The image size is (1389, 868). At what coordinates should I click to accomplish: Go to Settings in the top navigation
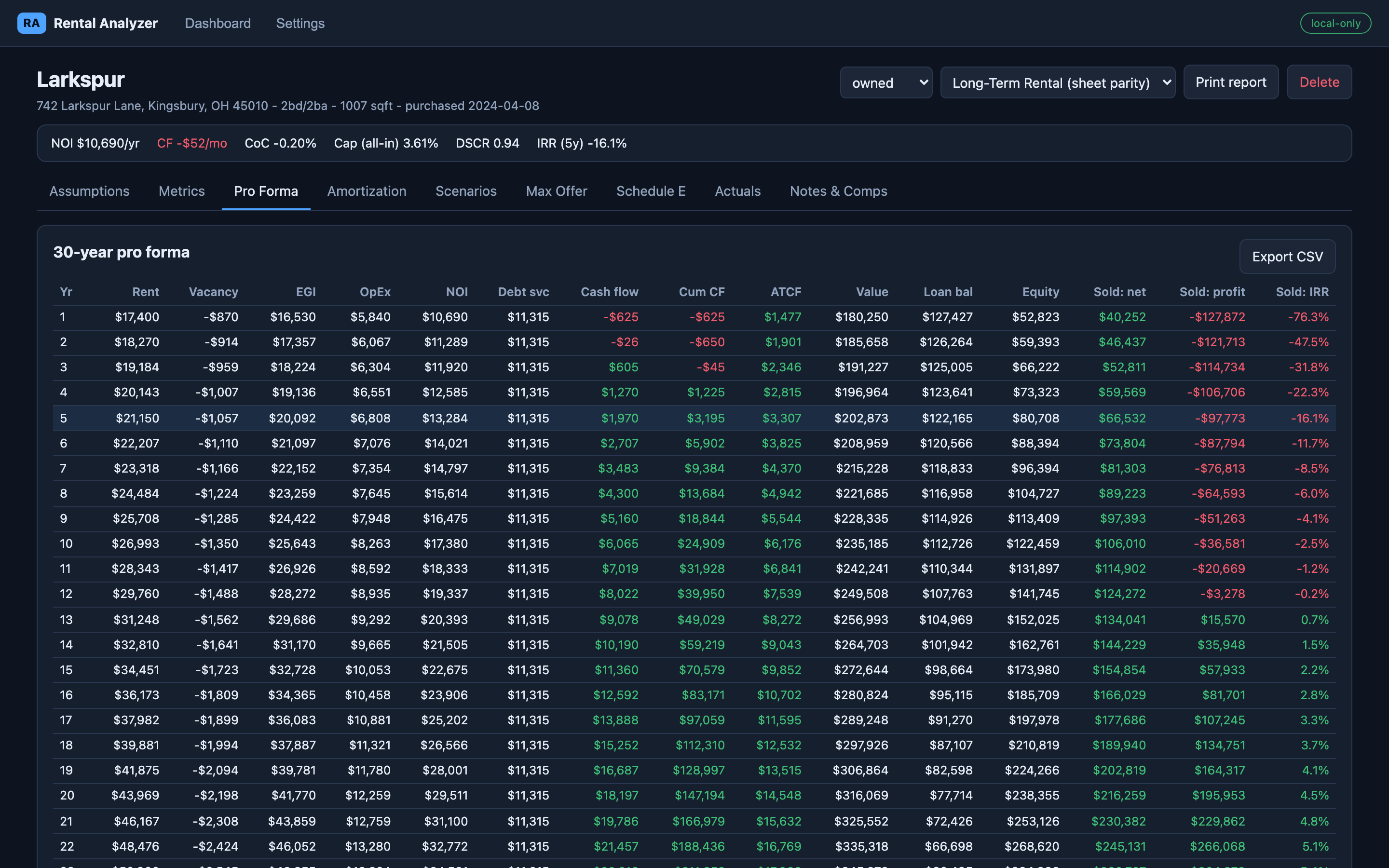[x=300, y=23]
